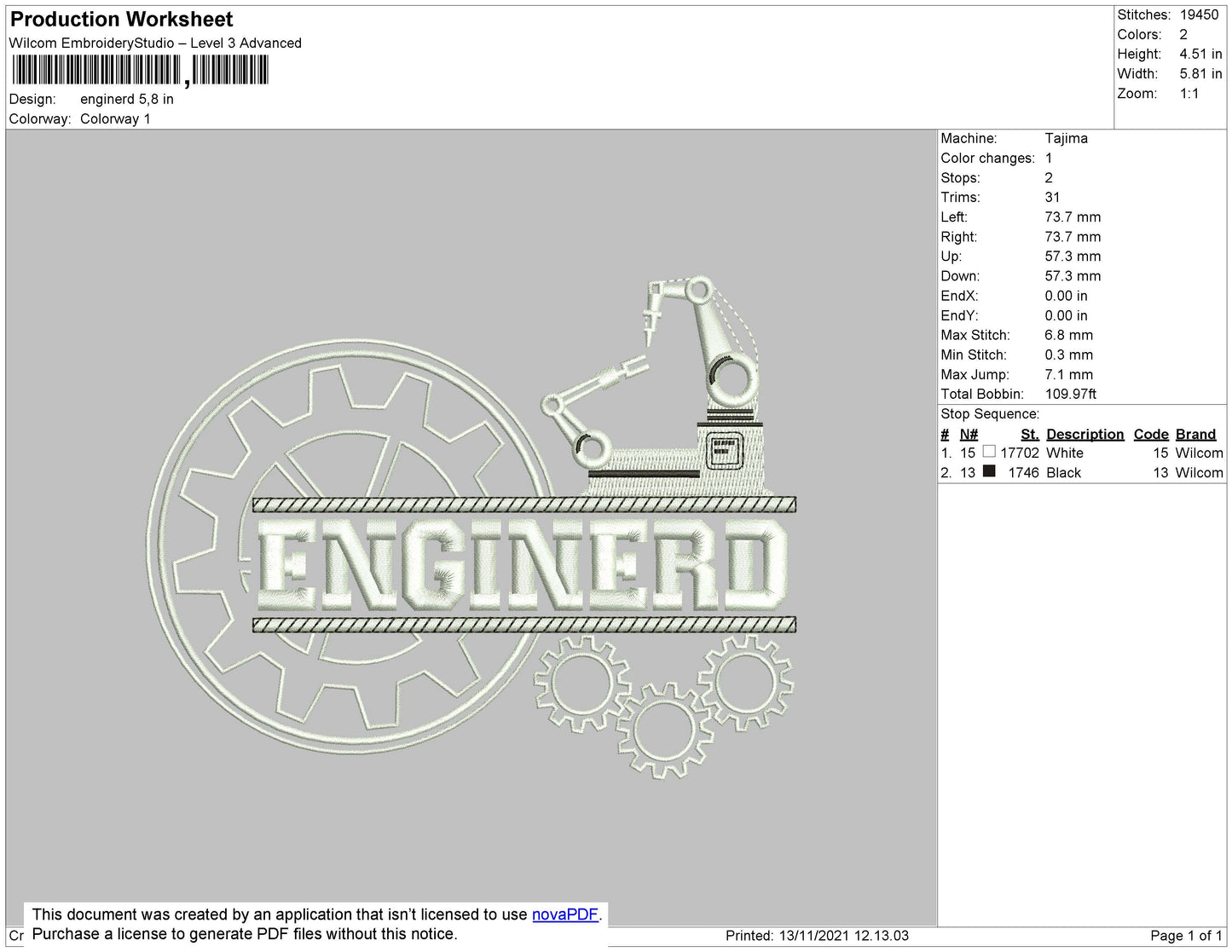Viewport: 1232px width, 952px height.
Task: Select the Down value '57.3 mm'
Action: pos(1073,275)
